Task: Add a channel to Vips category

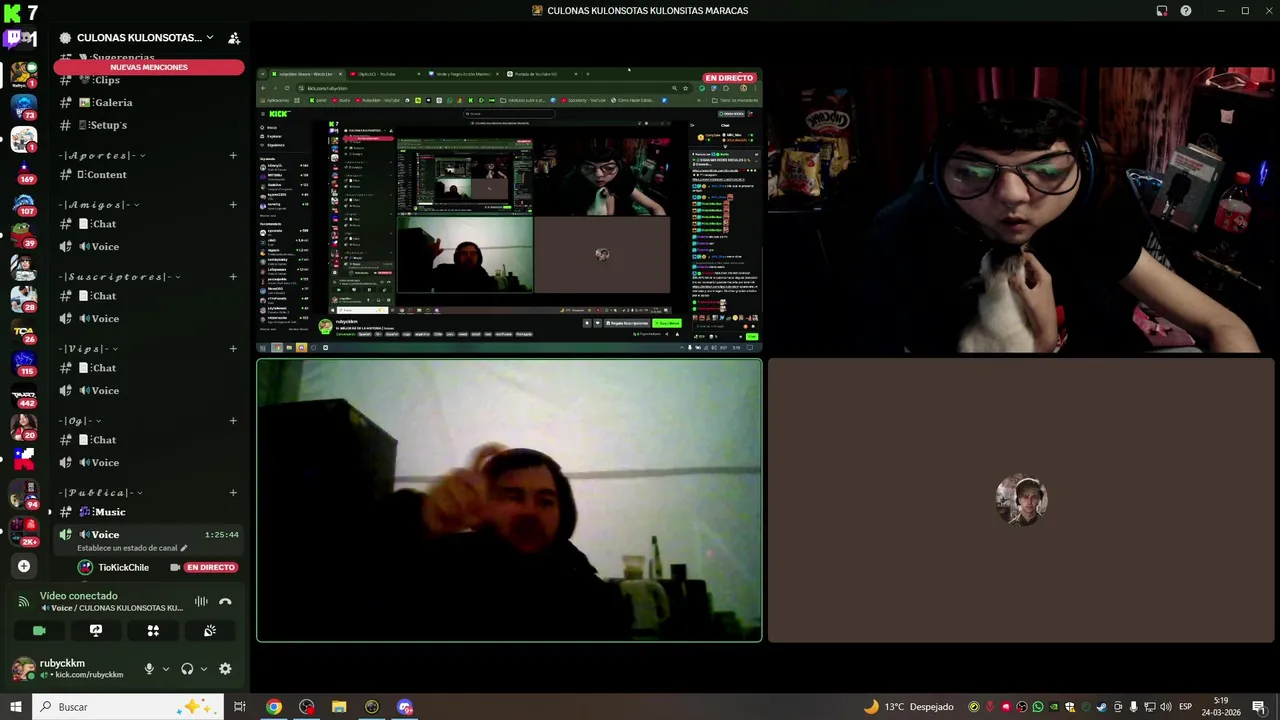Action: pos(233,348)
